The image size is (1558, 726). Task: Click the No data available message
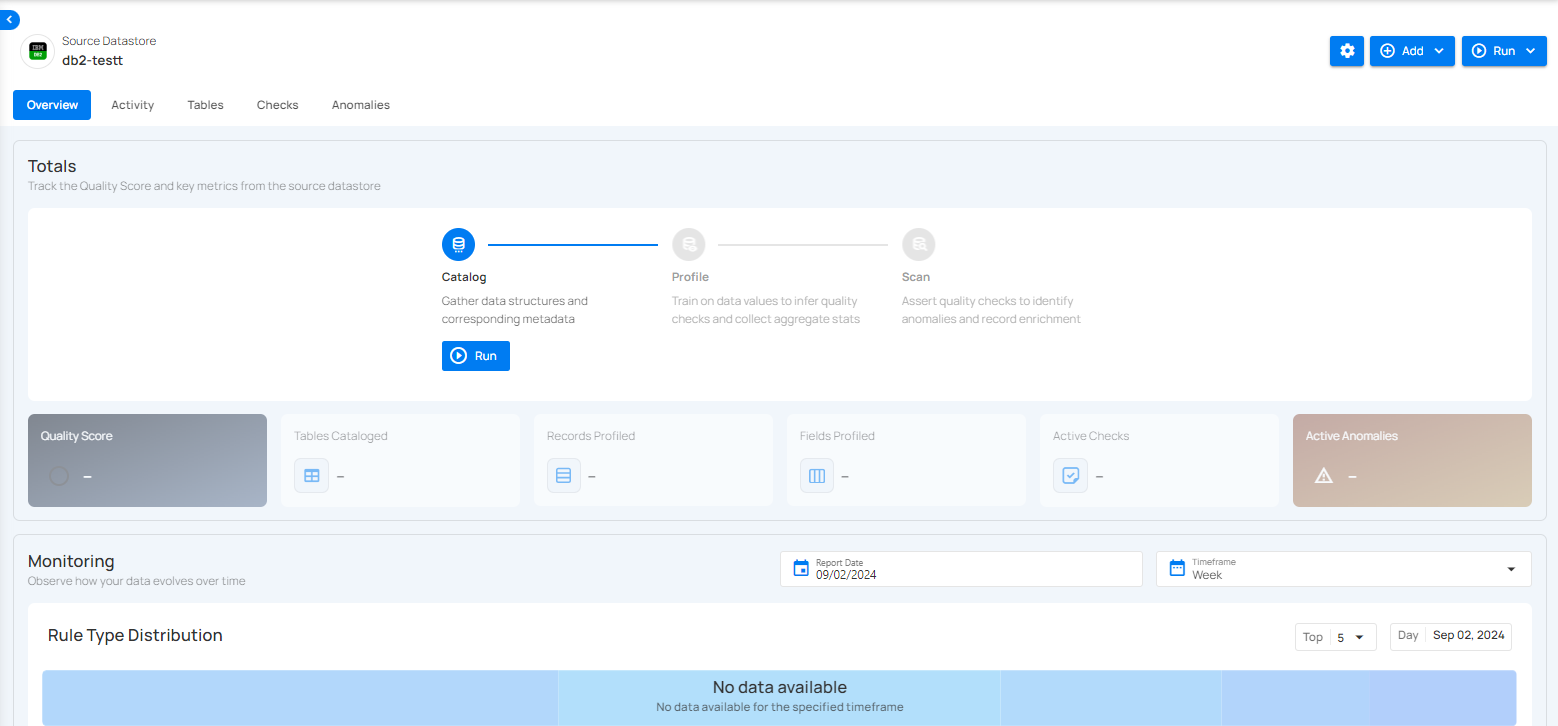coord(780,688)
